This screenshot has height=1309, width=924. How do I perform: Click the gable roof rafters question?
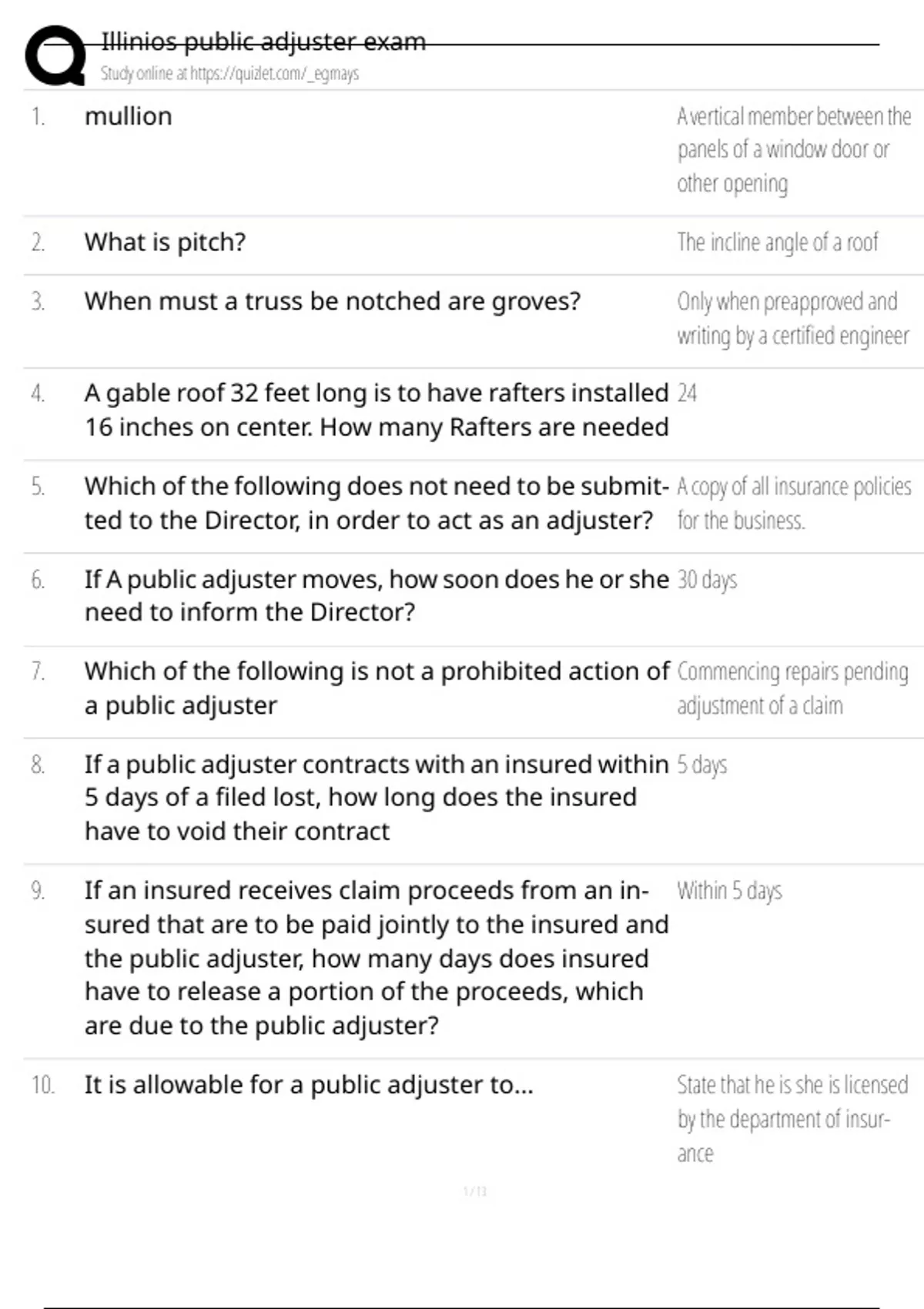click(376, 410)
